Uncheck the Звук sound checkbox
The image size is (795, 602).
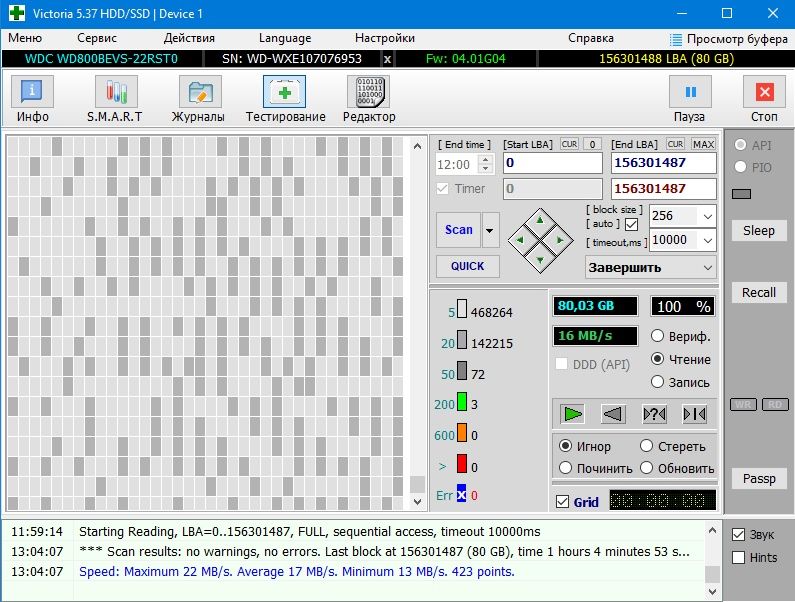tap(739, 534)
